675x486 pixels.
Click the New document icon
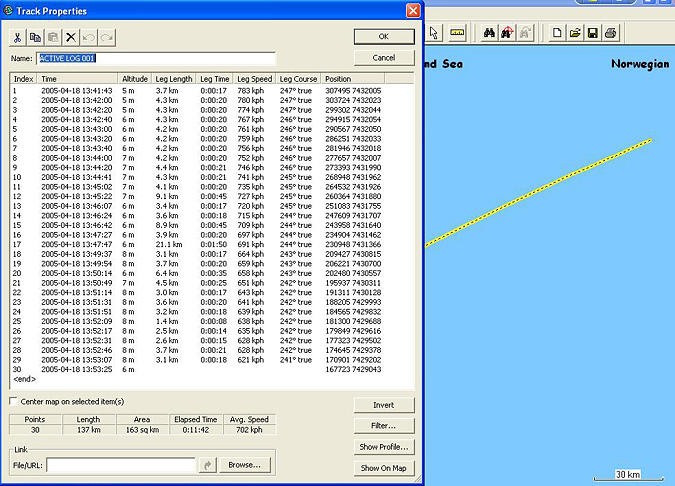557,33
